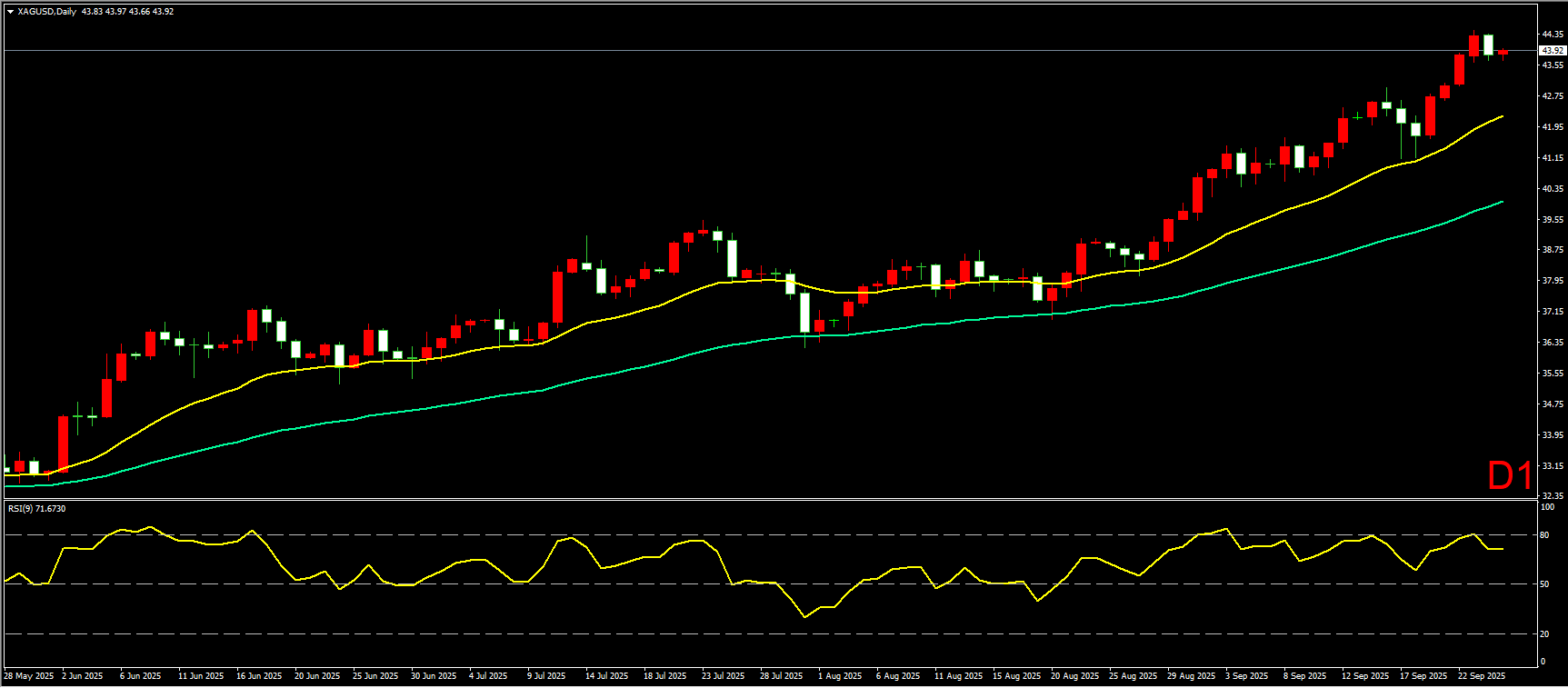Click the 100 mark on RSI scale
This screenshot has height=688, width=1568.
pyautogui.click(x=1547, y=507)
